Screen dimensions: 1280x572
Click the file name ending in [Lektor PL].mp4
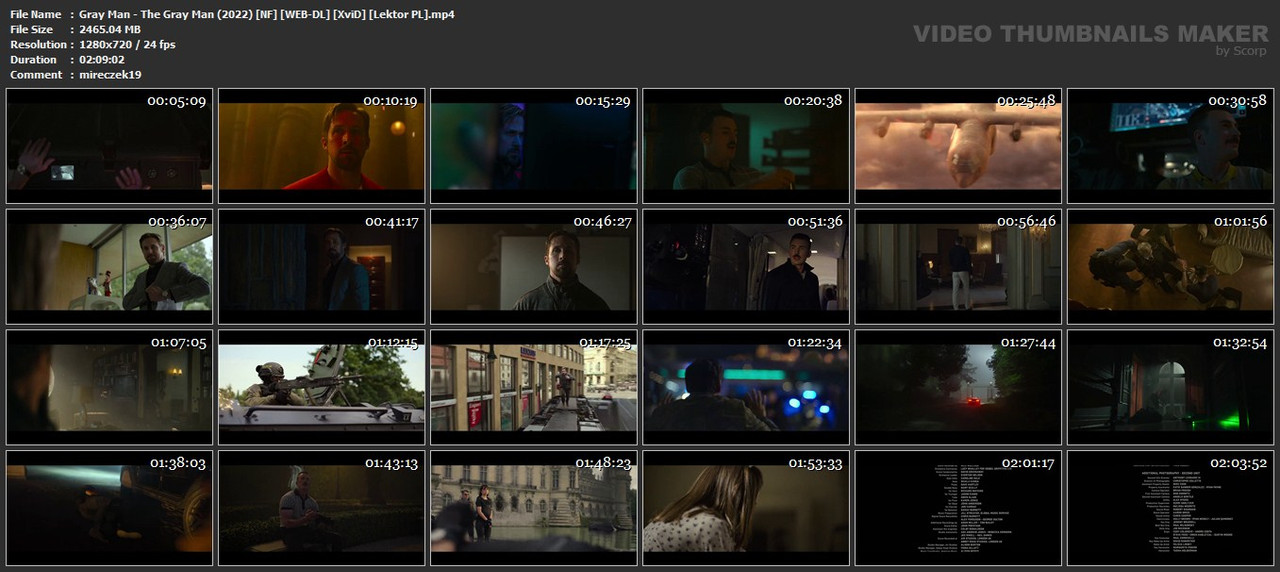tap(267, 15)
